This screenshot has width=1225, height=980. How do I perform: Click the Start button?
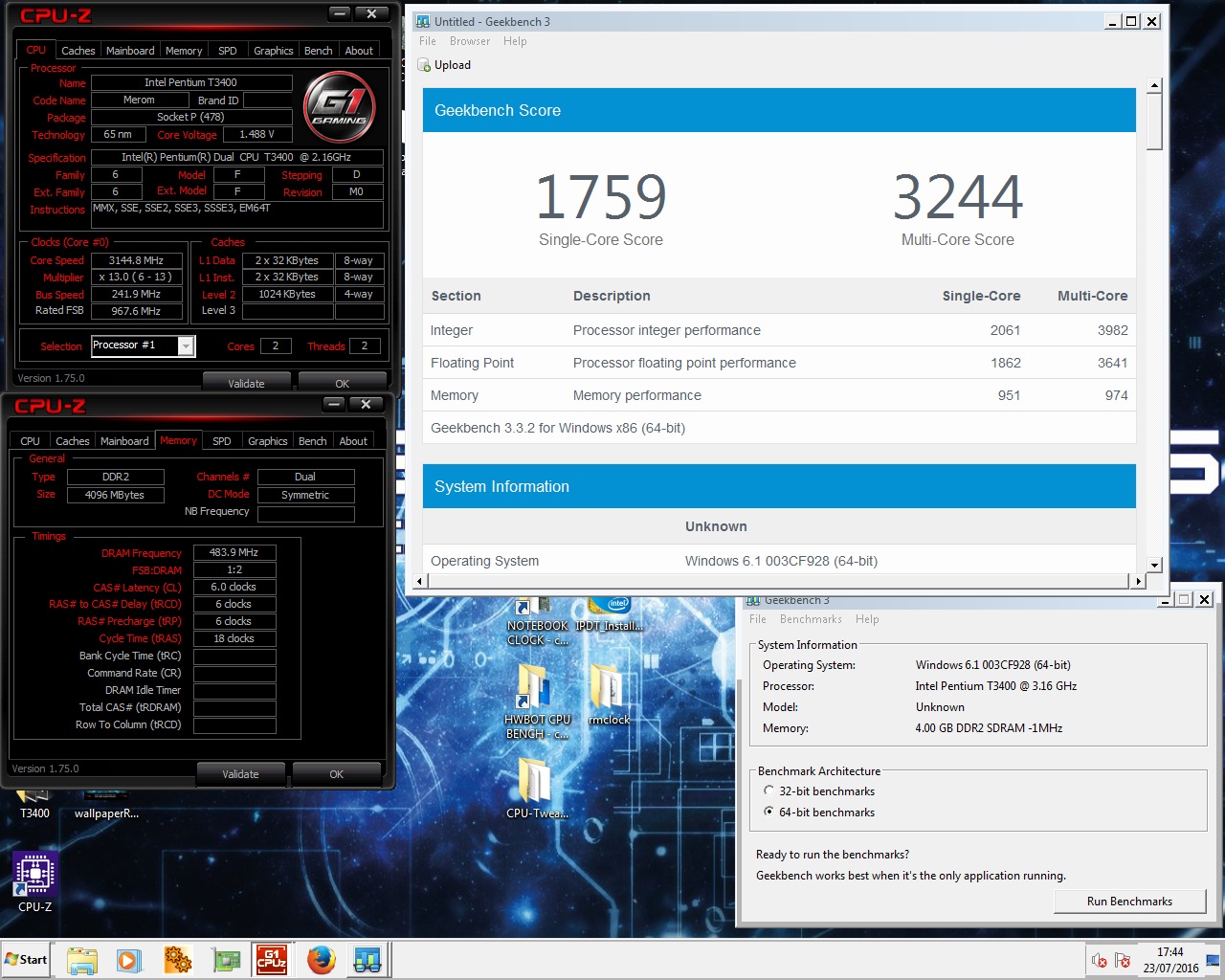tap(26, 960)
